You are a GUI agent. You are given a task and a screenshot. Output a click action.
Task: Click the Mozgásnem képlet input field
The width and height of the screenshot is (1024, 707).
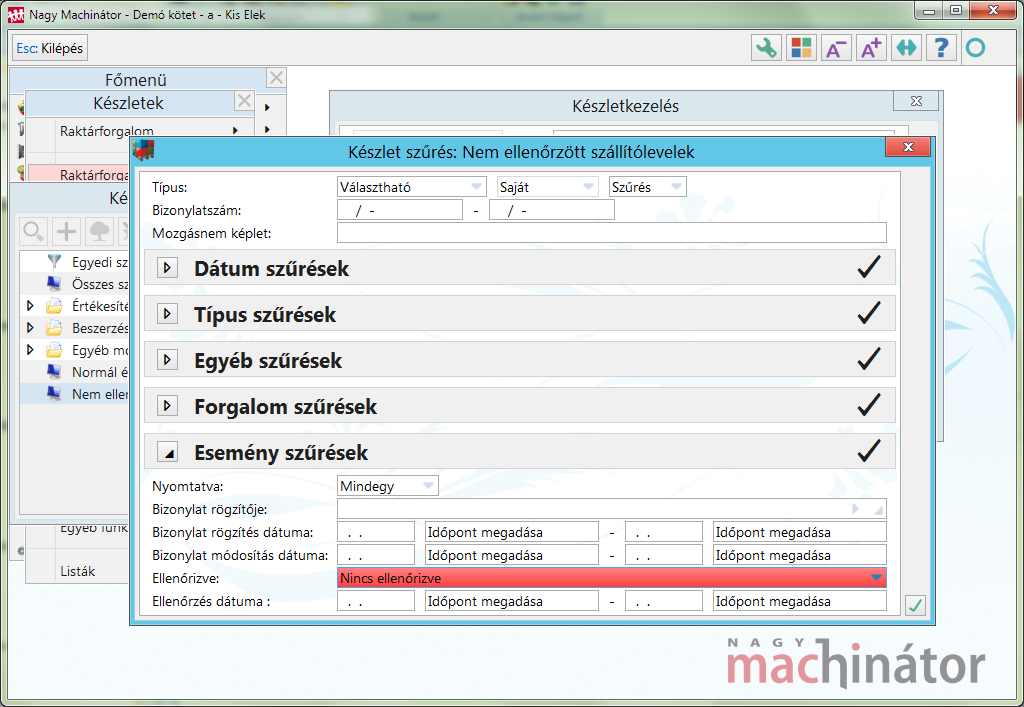coord(611,233)
